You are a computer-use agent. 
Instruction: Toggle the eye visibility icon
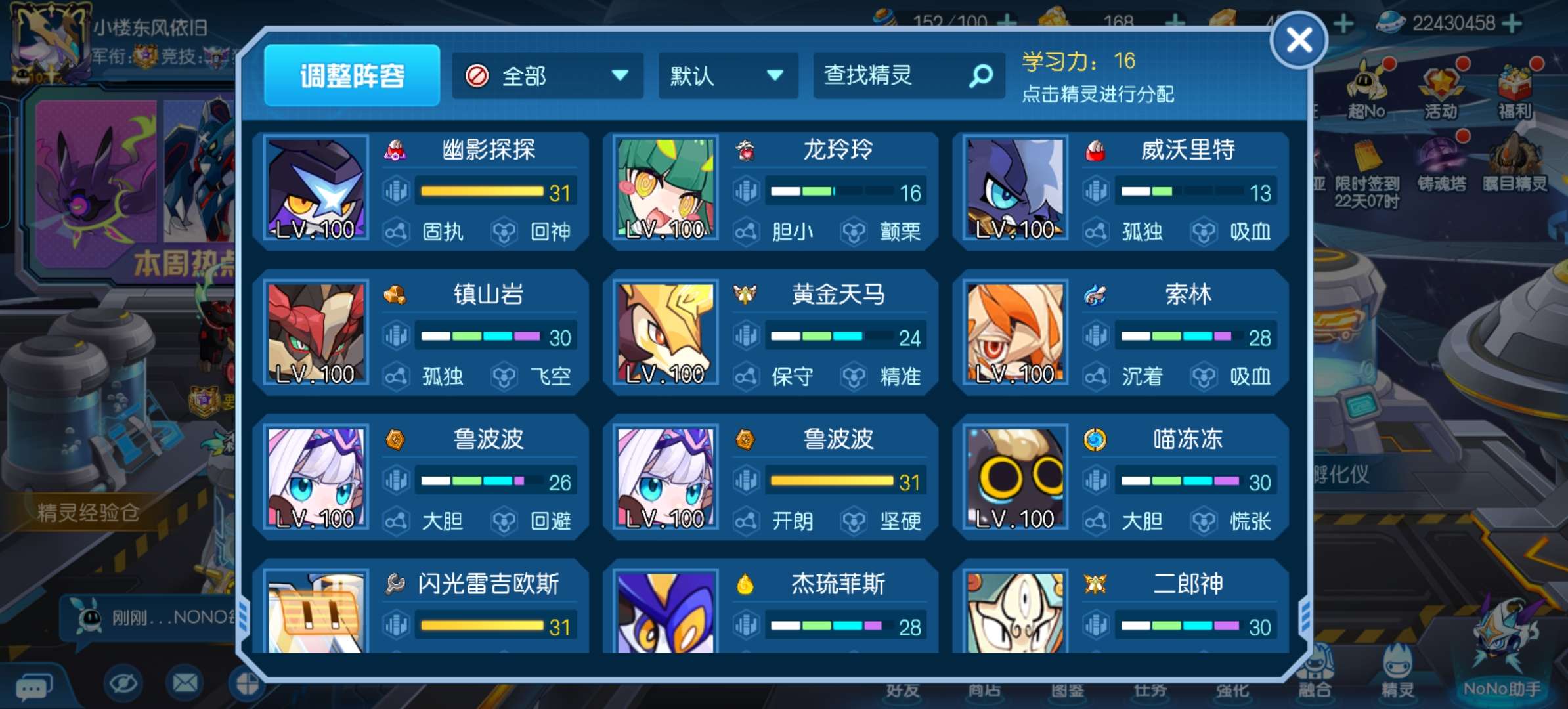tap(123, 683)
